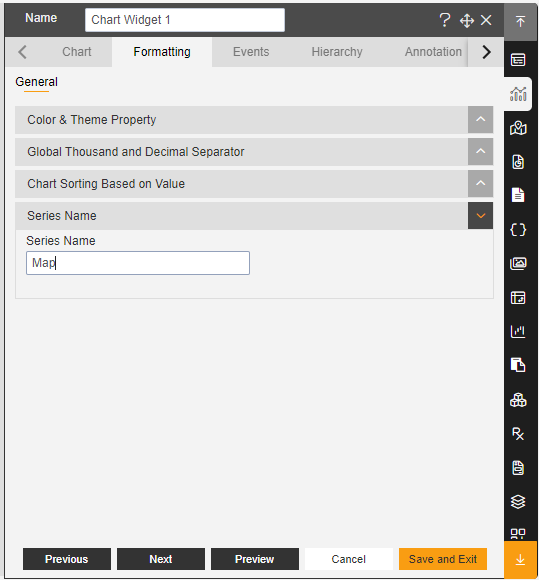Expand Global Thousand and Decimal Separator section
This screenshot has height=580, width=539.
[480, 151]
